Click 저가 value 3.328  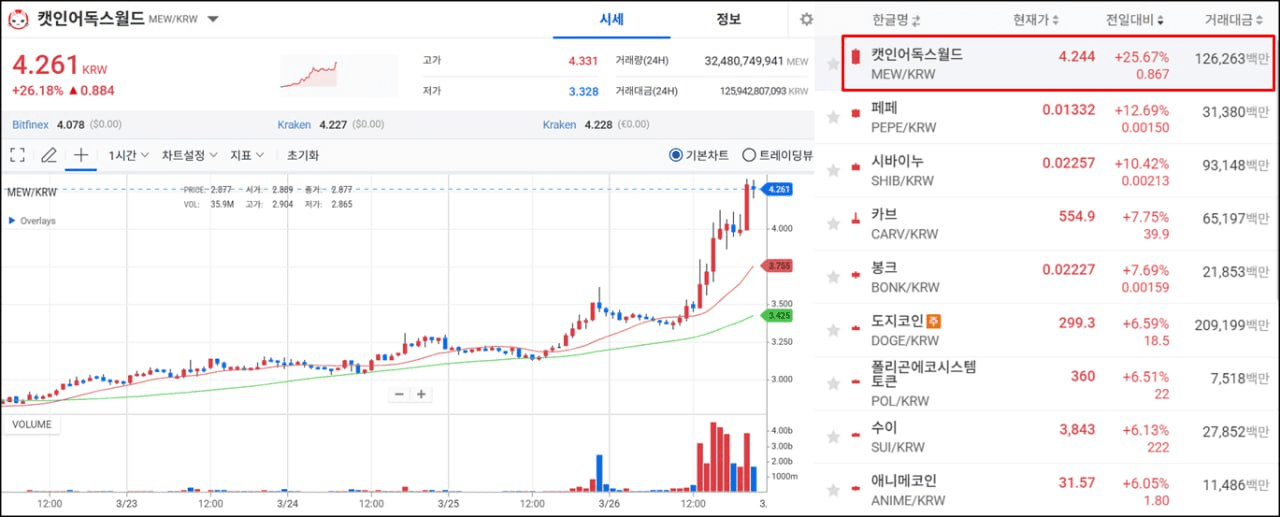[583, 91]
